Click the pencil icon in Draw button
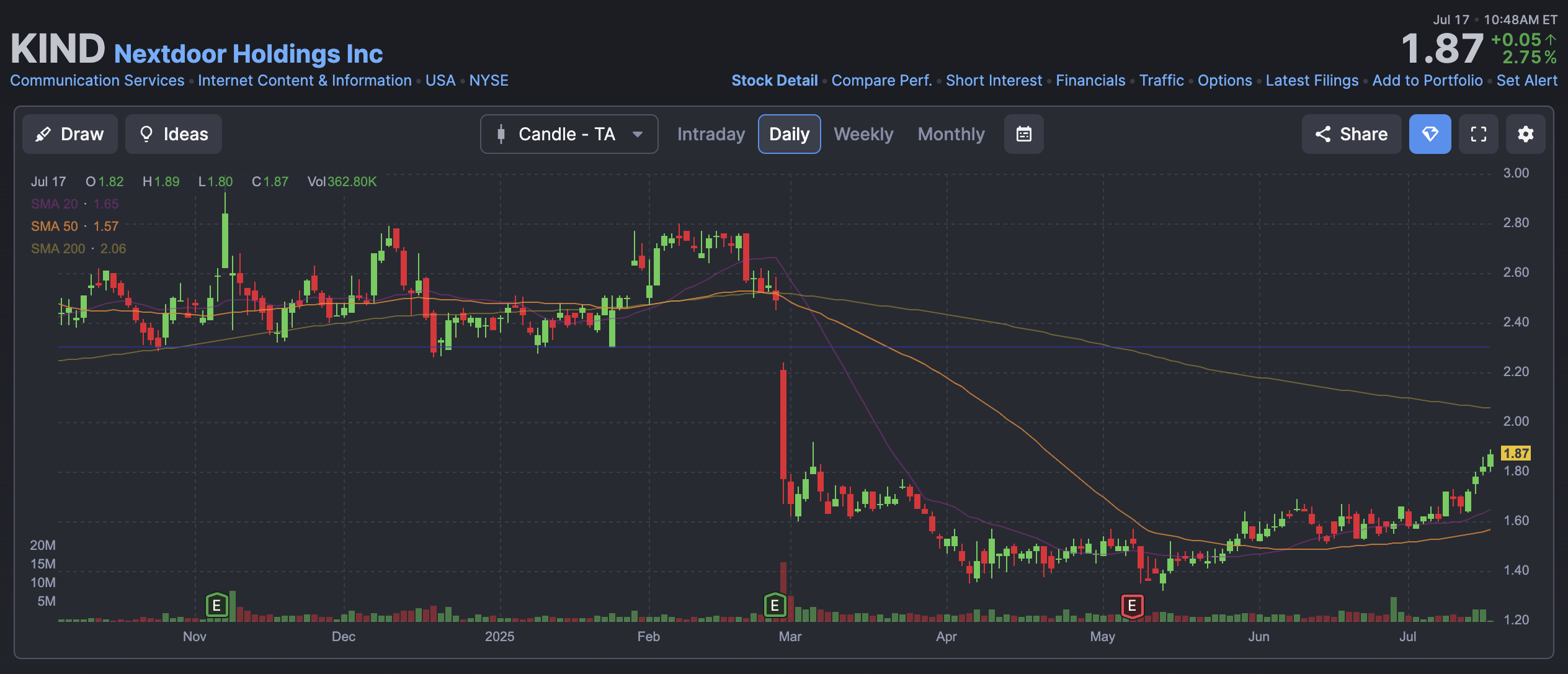The width and height of the screenshot is (1568, 674). tap(43, 134)
